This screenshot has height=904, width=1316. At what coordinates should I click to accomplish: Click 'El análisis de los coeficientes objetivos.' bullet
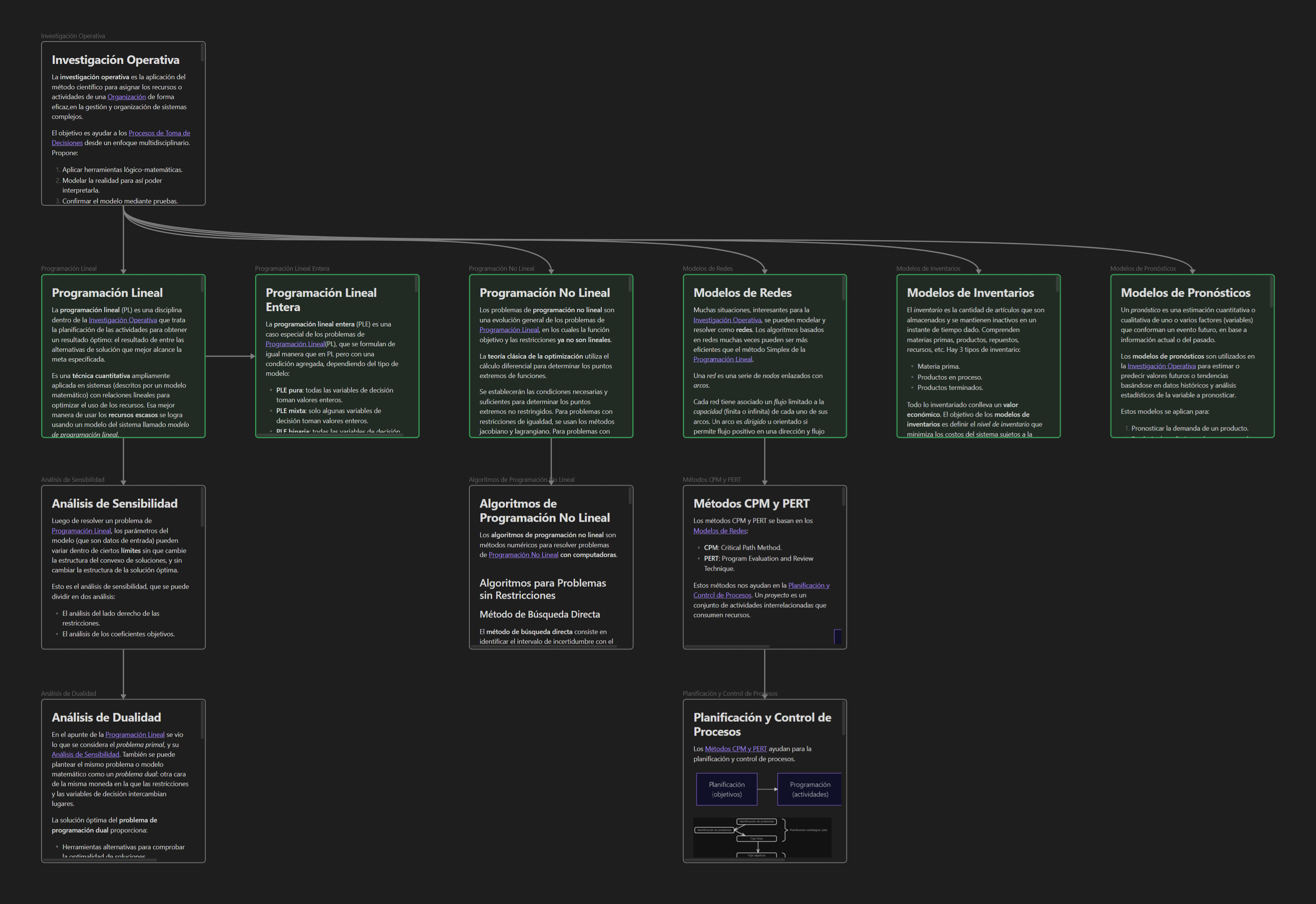coord(118,634)
